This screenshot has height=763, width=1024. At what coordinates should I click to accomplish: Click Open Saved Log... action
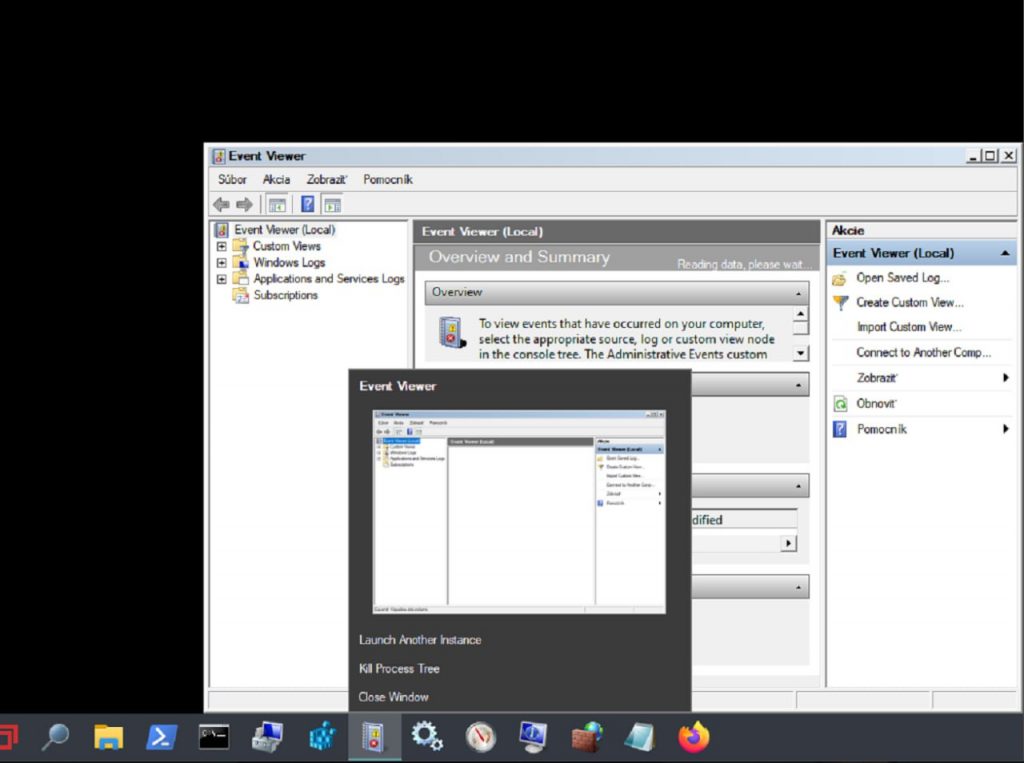pos(903,278)
